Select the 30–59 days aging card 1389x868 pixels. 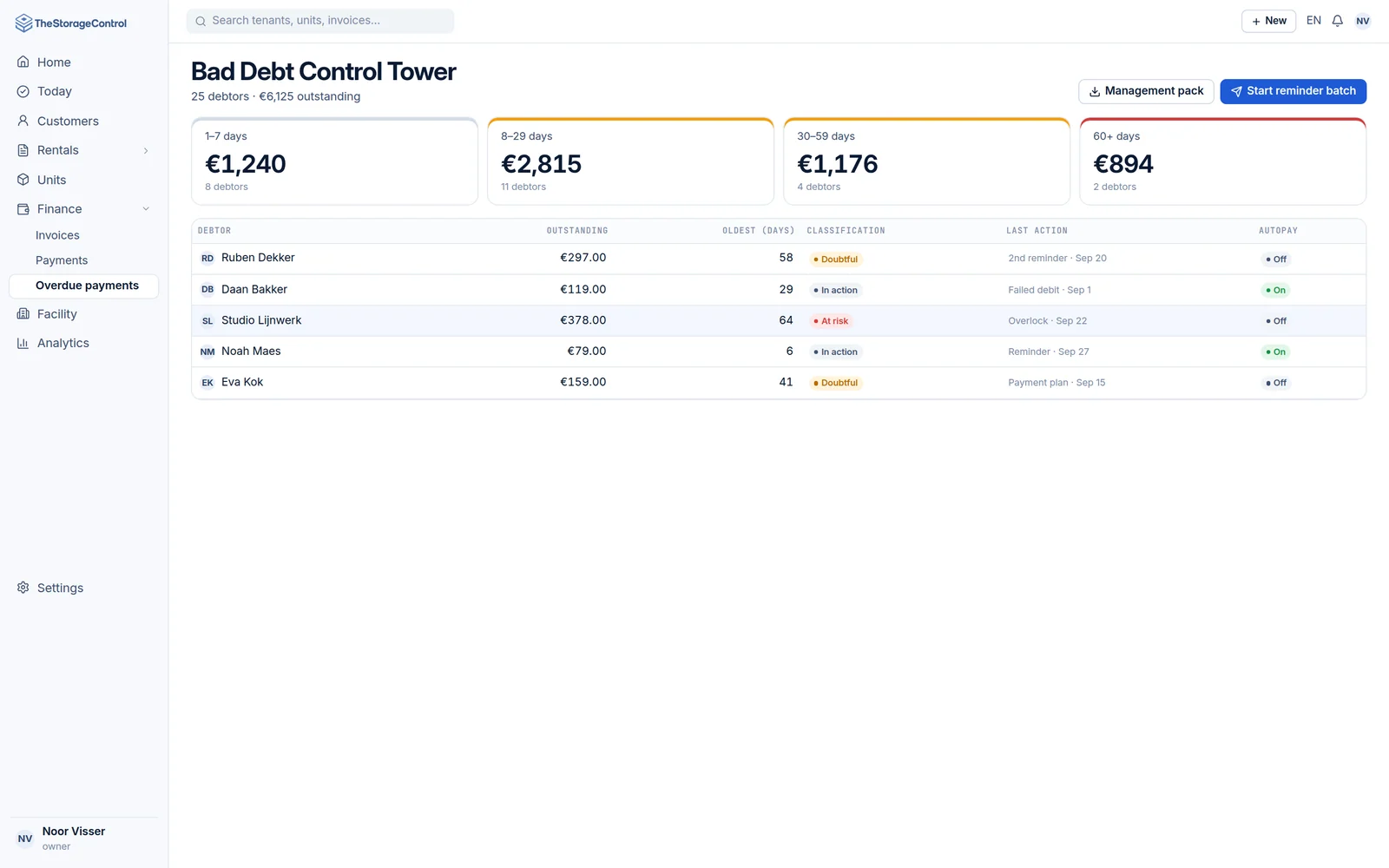pyautogui.click(x=926, y=161)
